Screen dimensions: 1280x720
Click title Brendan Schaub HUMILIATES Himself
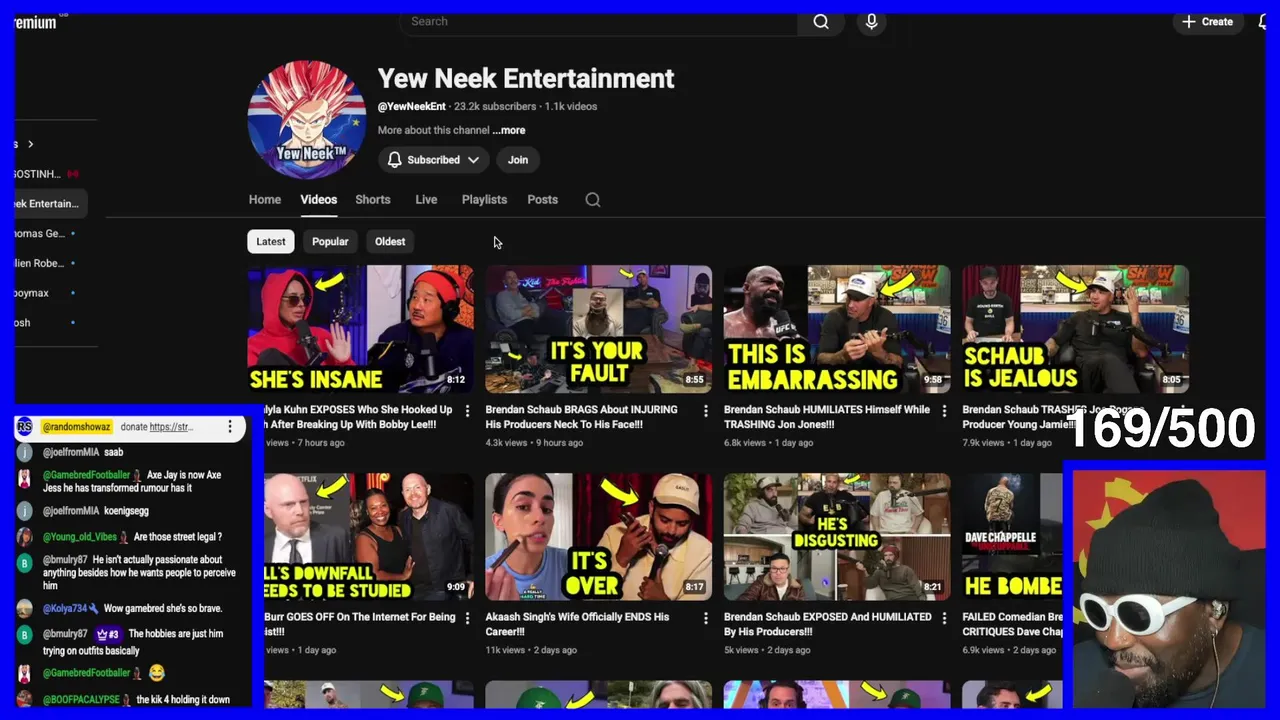click(827, 417)
